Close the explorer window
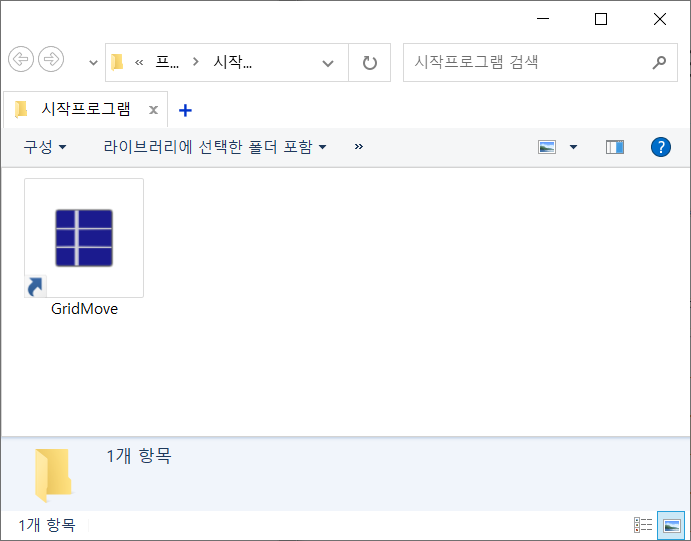691x541 pixels. click(660, 19)
